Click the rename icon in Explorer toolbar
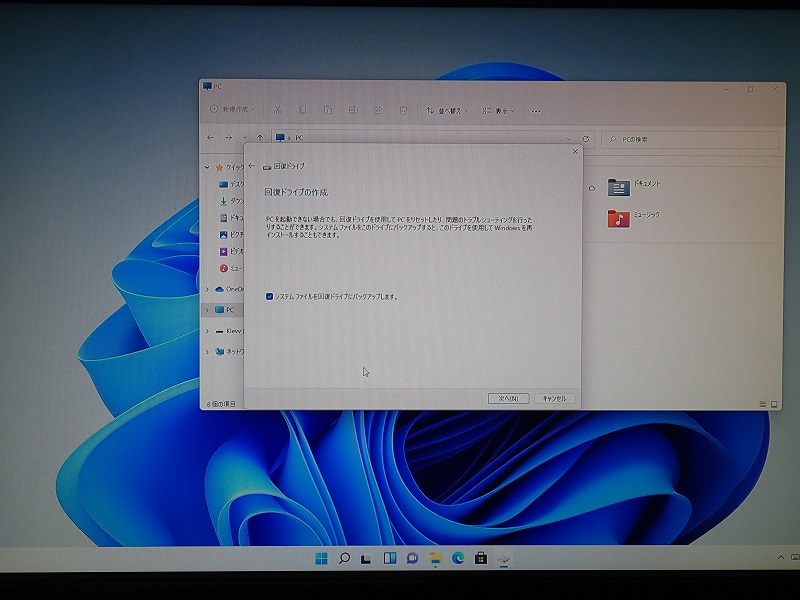This screenshot has width=800, height=600. 353,110
